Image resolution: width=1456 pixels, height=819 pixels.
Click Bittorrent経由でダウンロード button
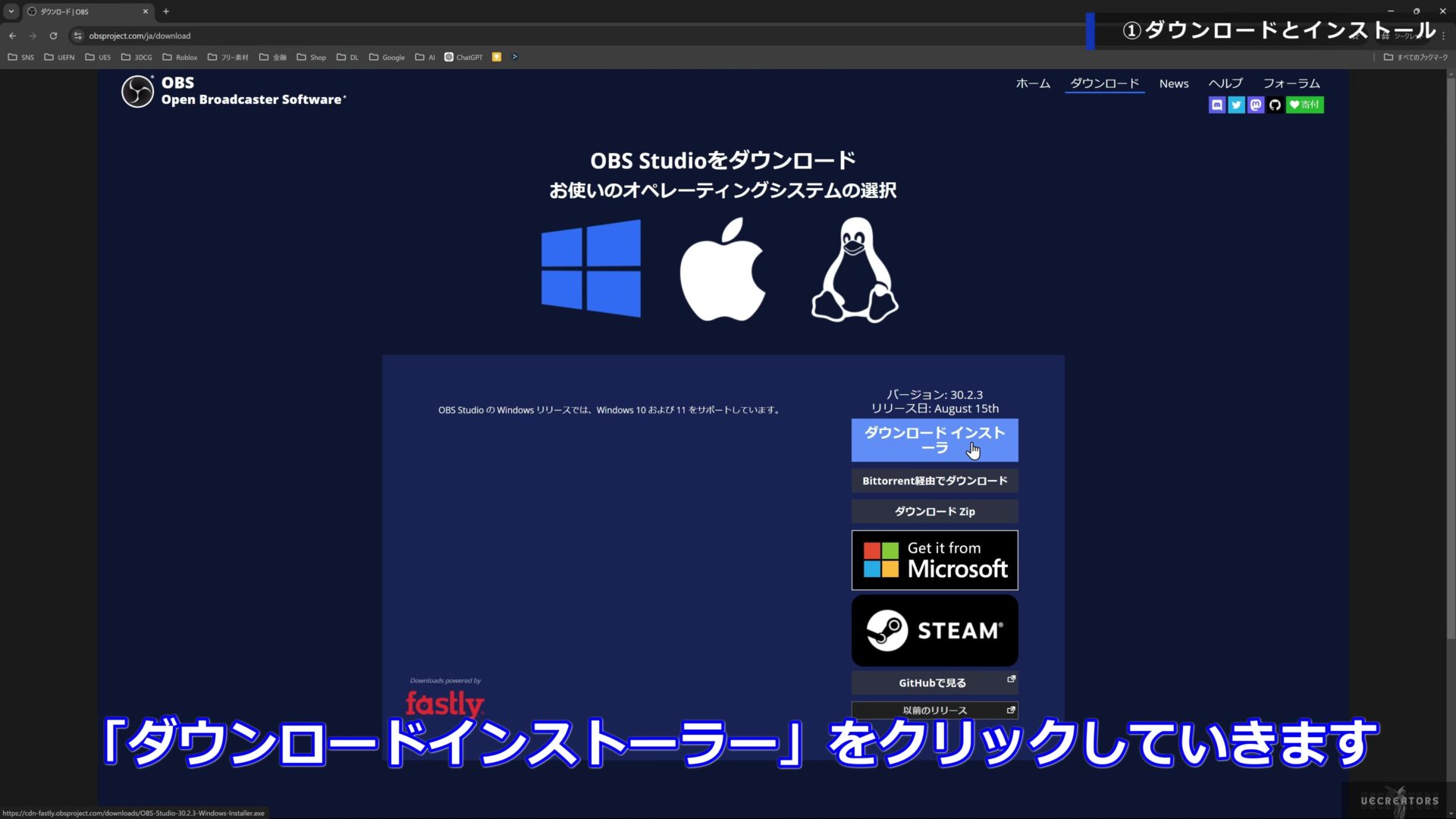point(934,481)
